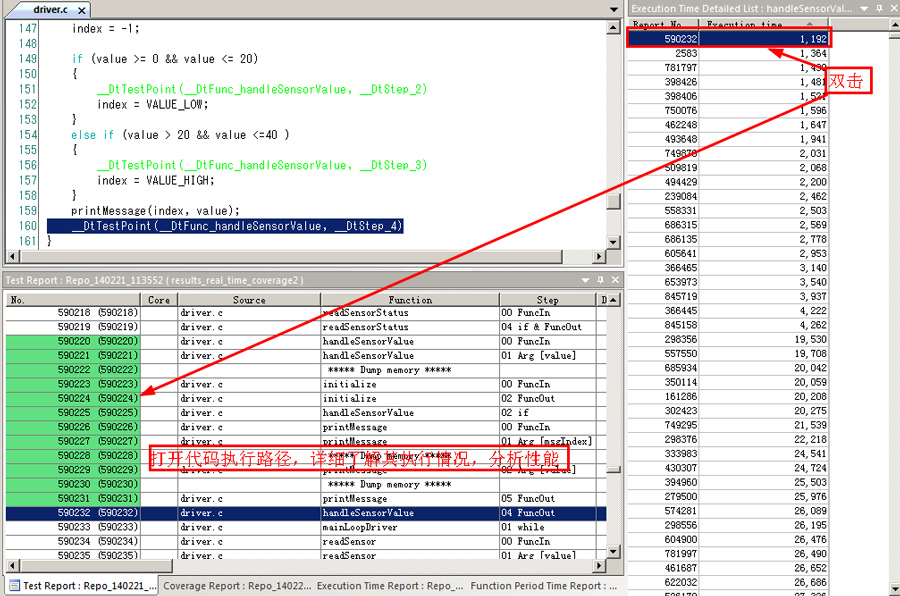Select highlighted Test Report row 590232

pyautogui.click(x=306, y=513)
